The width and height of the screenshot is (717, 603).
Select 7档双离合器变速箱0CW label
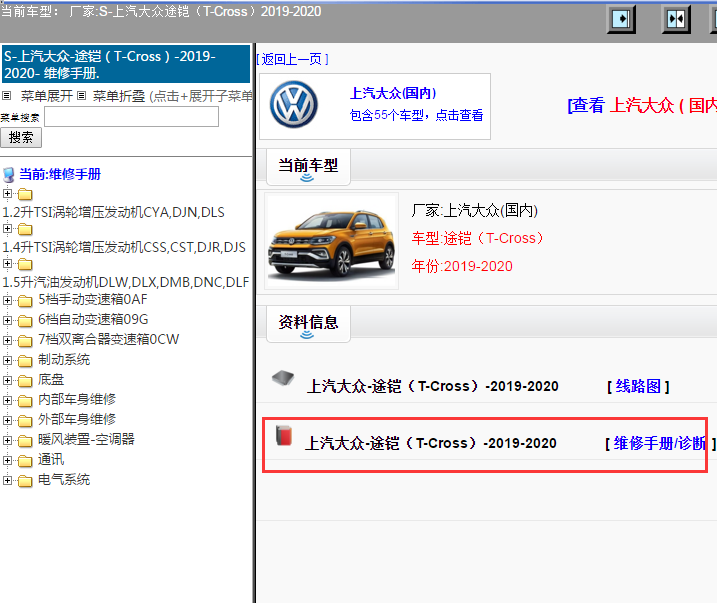click(x=108, y=340)
